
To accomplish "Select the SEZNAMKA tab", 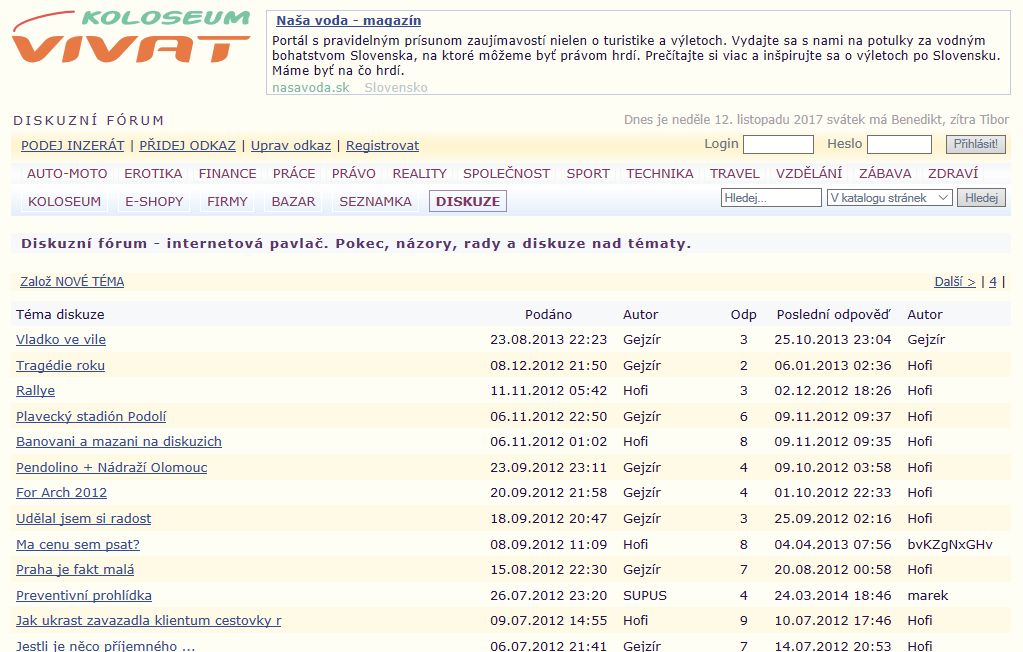I will click(375, 201).
